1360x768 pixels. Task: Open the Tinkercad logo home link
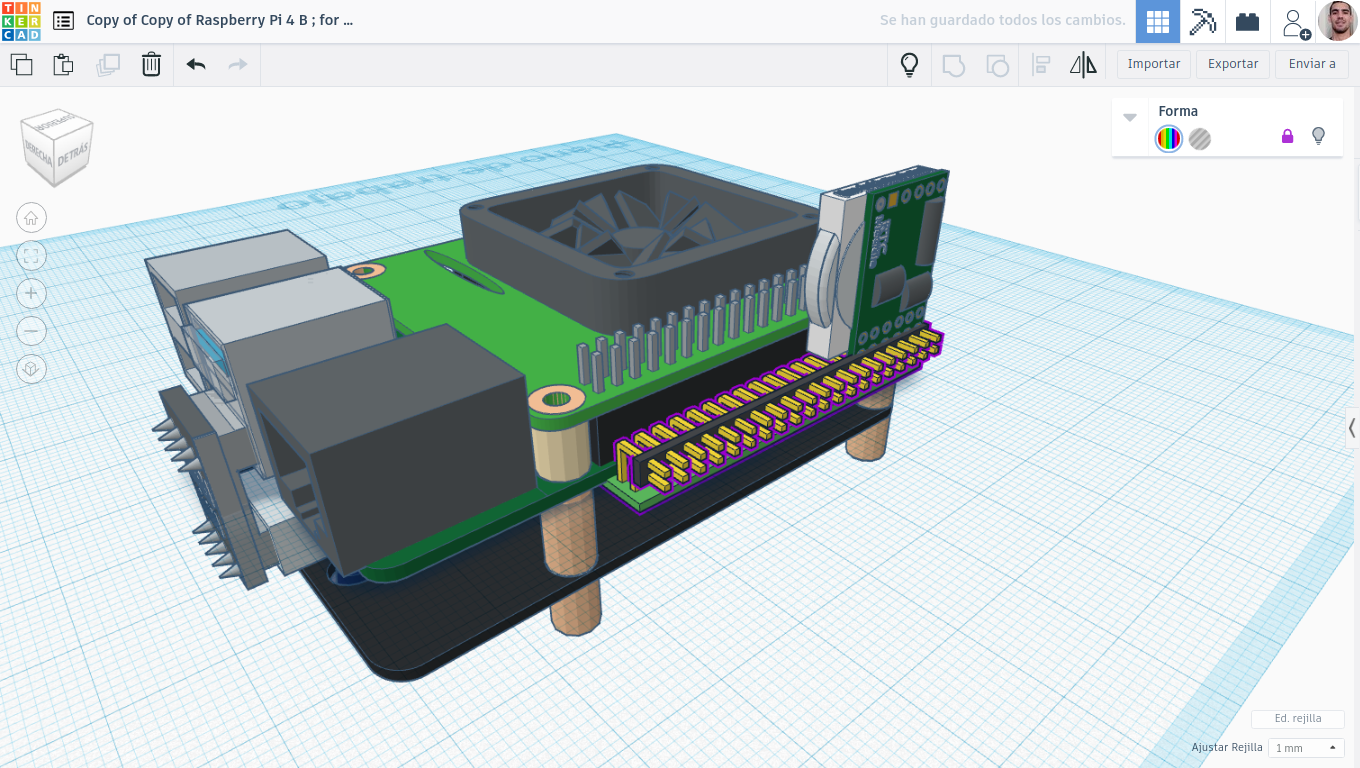point(21,21)
